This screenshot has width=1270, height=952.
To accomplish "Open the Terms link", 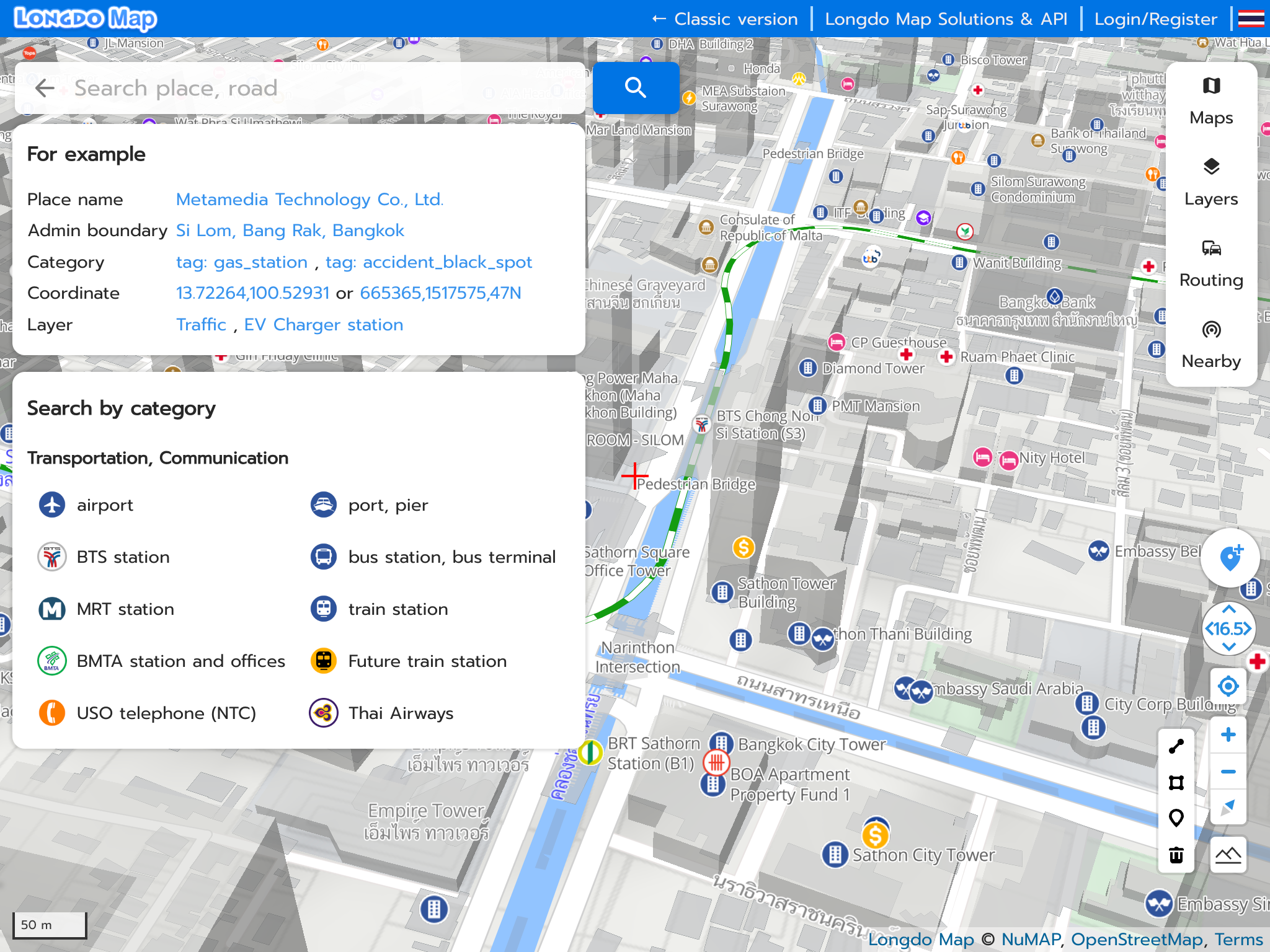I will click(x=1239, y=940).
